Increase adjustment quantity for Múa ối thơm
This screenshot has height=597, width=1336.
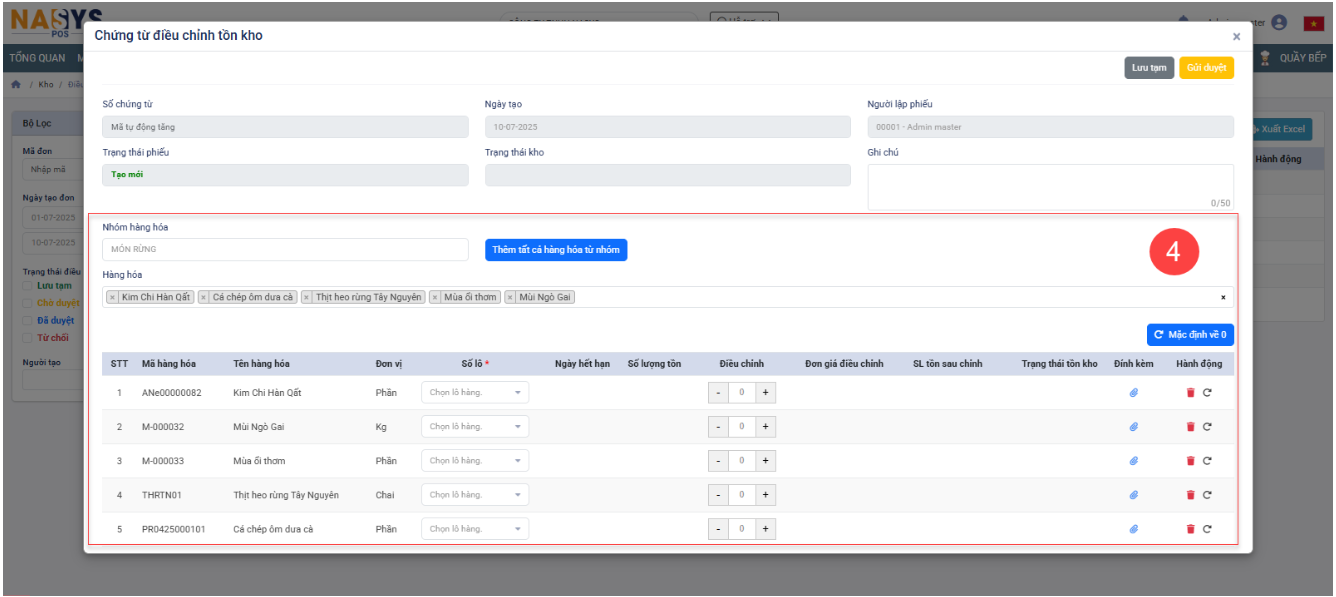[x=765, y=461]
